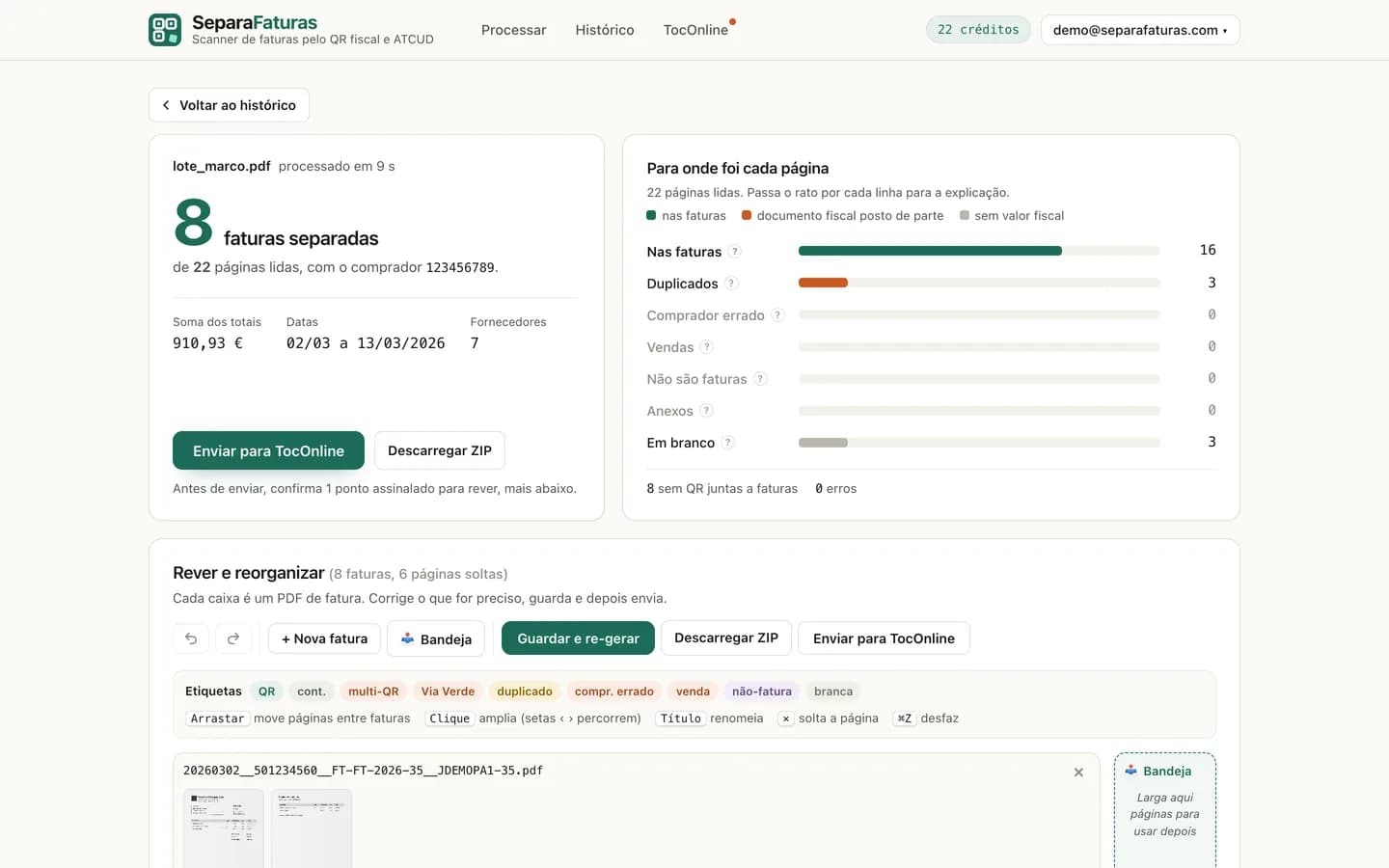Click the Duplicados orange progress bar
Screen dimensions: 1389x868
[x=823, y=283]
